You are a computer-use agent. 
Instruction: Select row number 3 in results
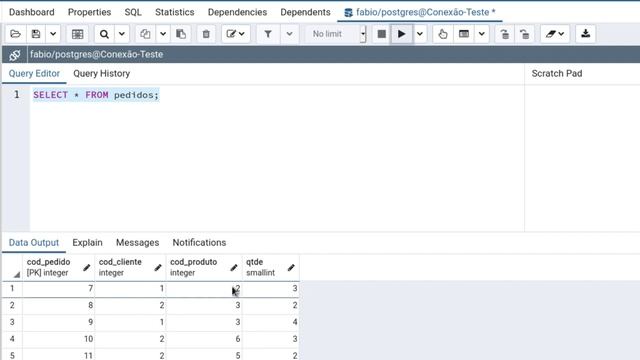(12, 322)
